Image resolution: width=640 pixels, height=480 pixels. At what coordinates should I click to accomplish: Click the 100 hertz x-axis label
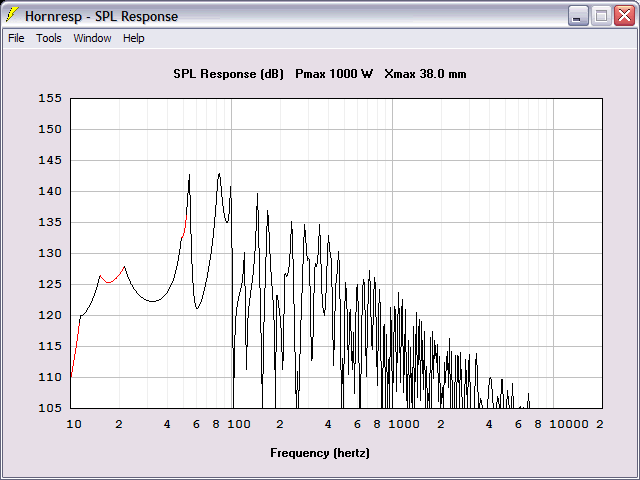point(239,424)
